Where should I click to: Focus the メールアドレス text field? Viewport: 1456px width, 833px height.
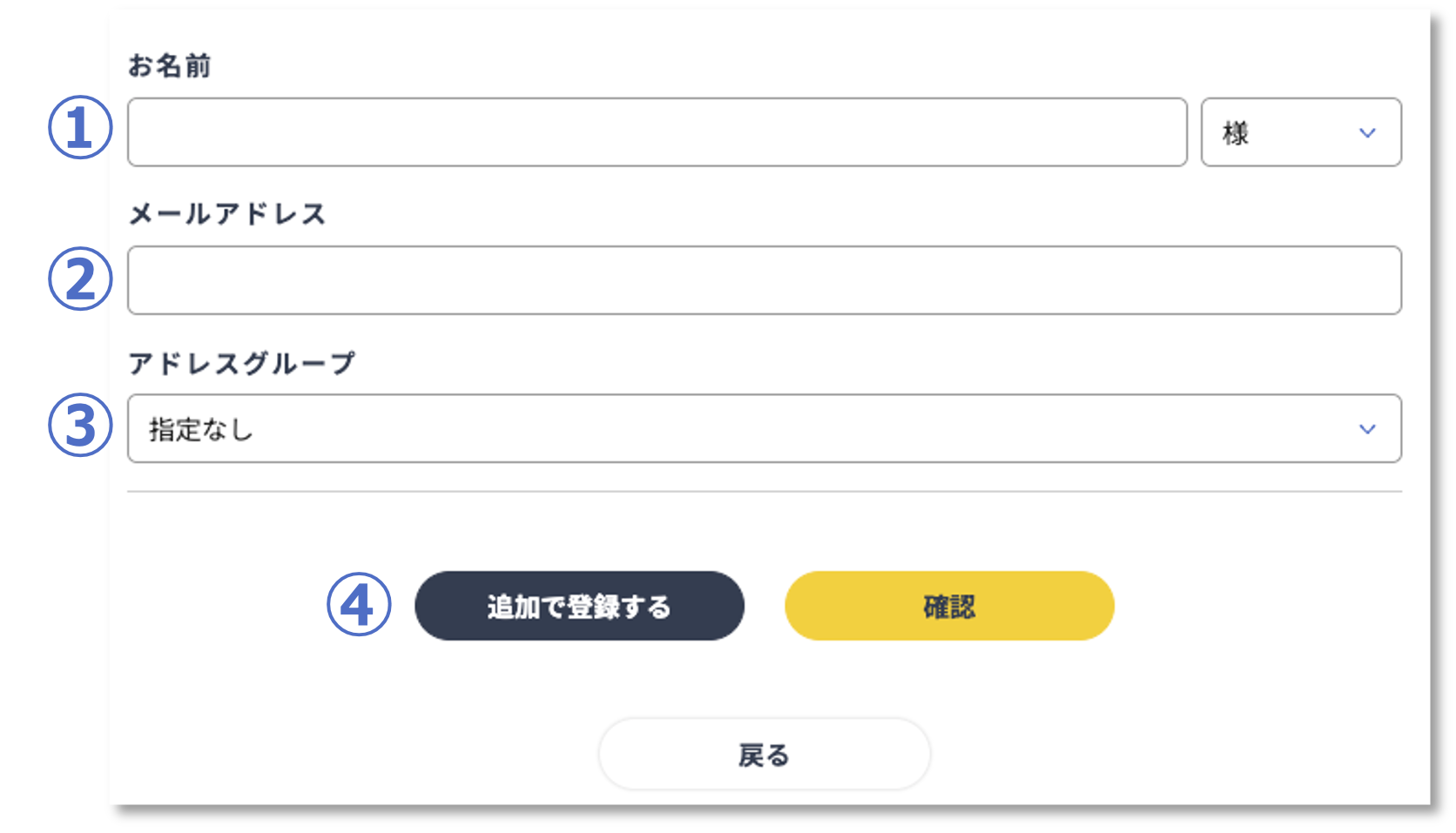click(x=764, y=280)
